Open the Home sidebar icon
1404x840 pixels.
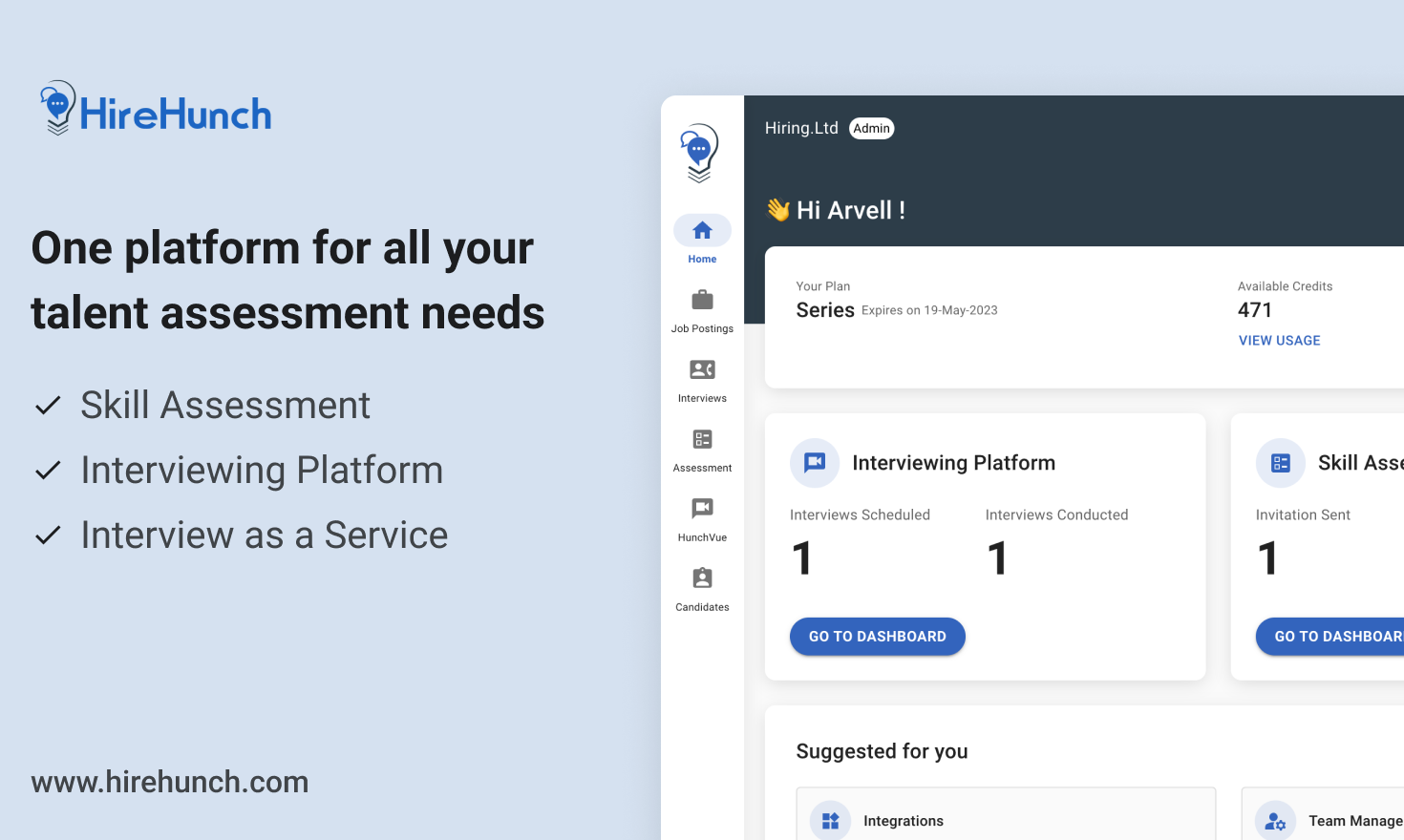tap(702, 230)
